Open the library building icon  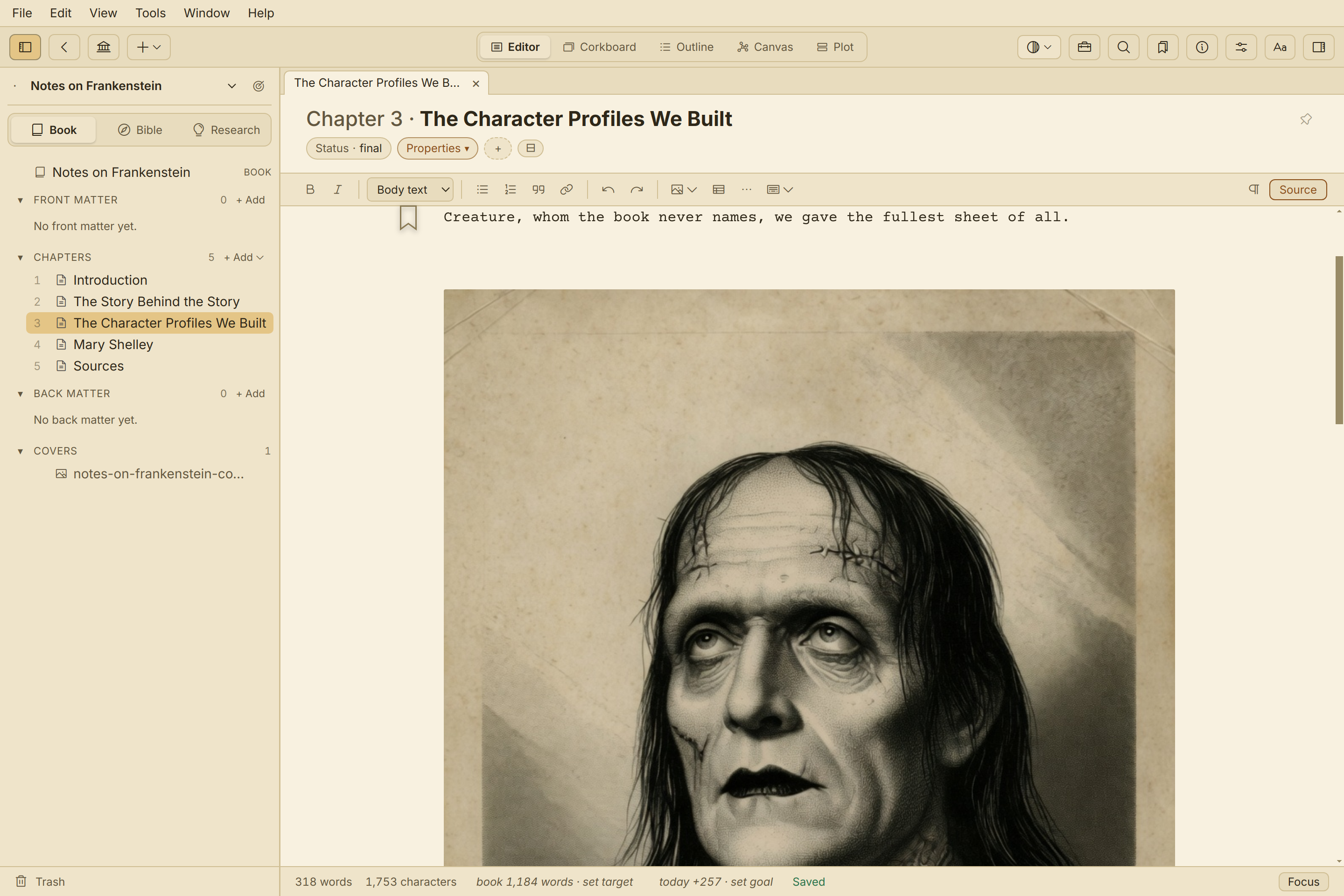click(x=104, y=47)
